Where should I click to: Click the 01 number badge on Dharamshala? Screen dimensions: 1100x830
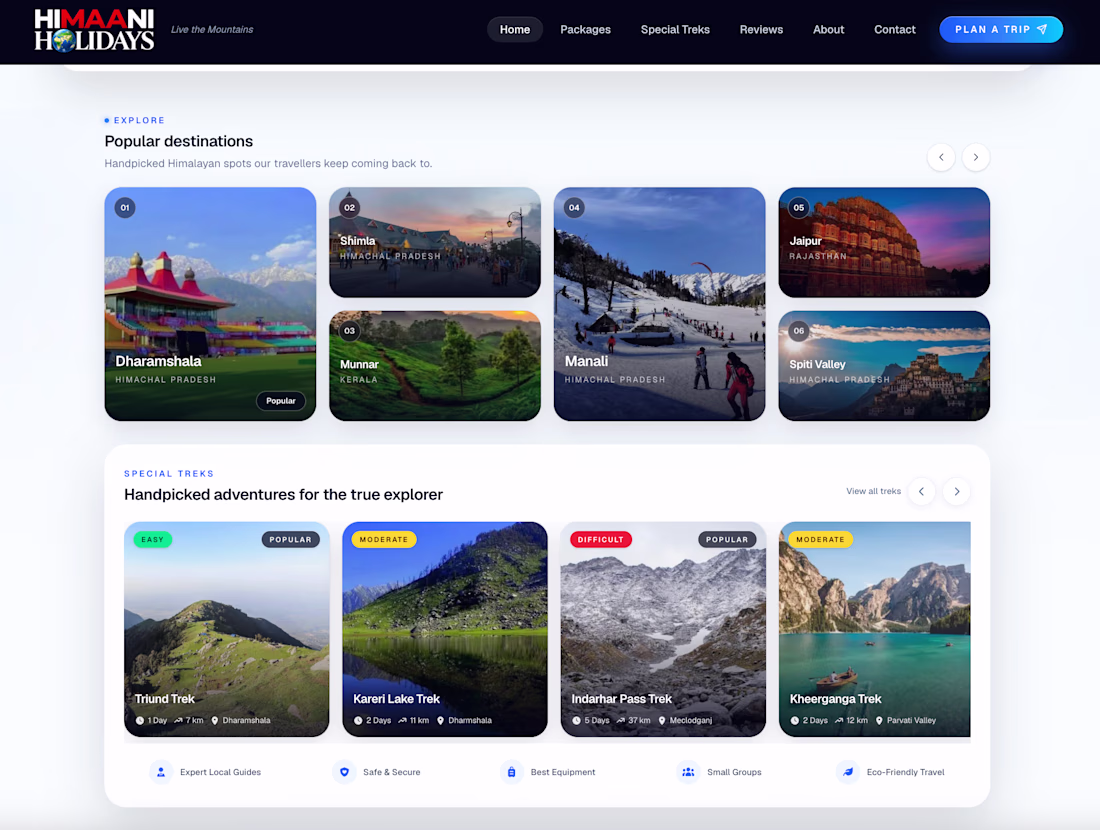pyautogui.click(x=125, y=208)
